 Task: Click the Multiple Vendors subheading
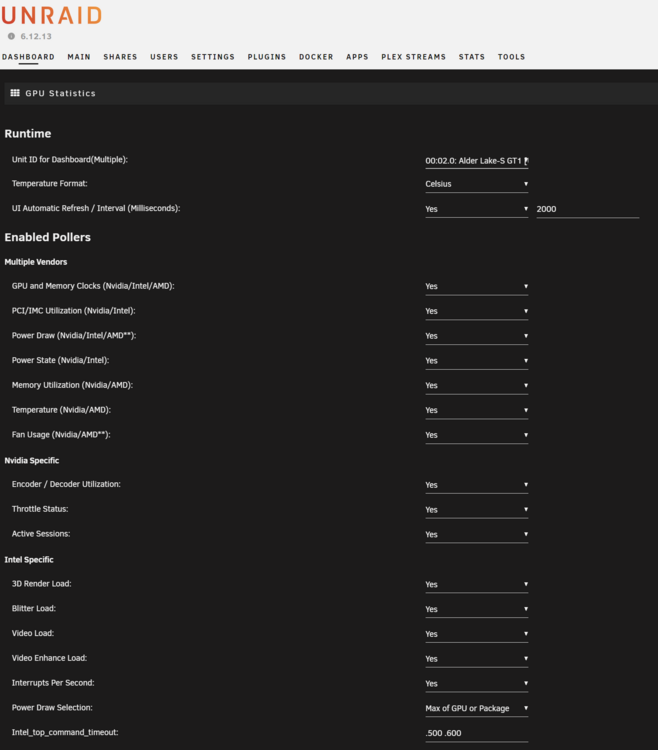point(36,262)
